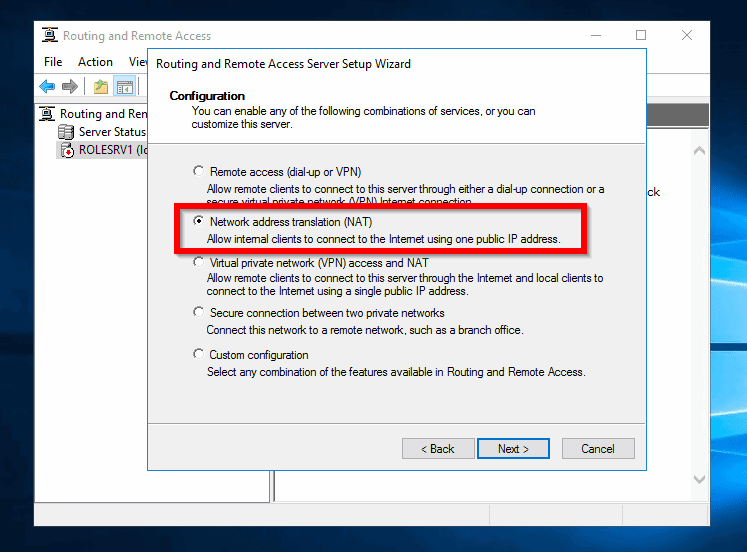Click the blue Back arrow toolbar icon
747x552 pixels.
coord(47,87)
